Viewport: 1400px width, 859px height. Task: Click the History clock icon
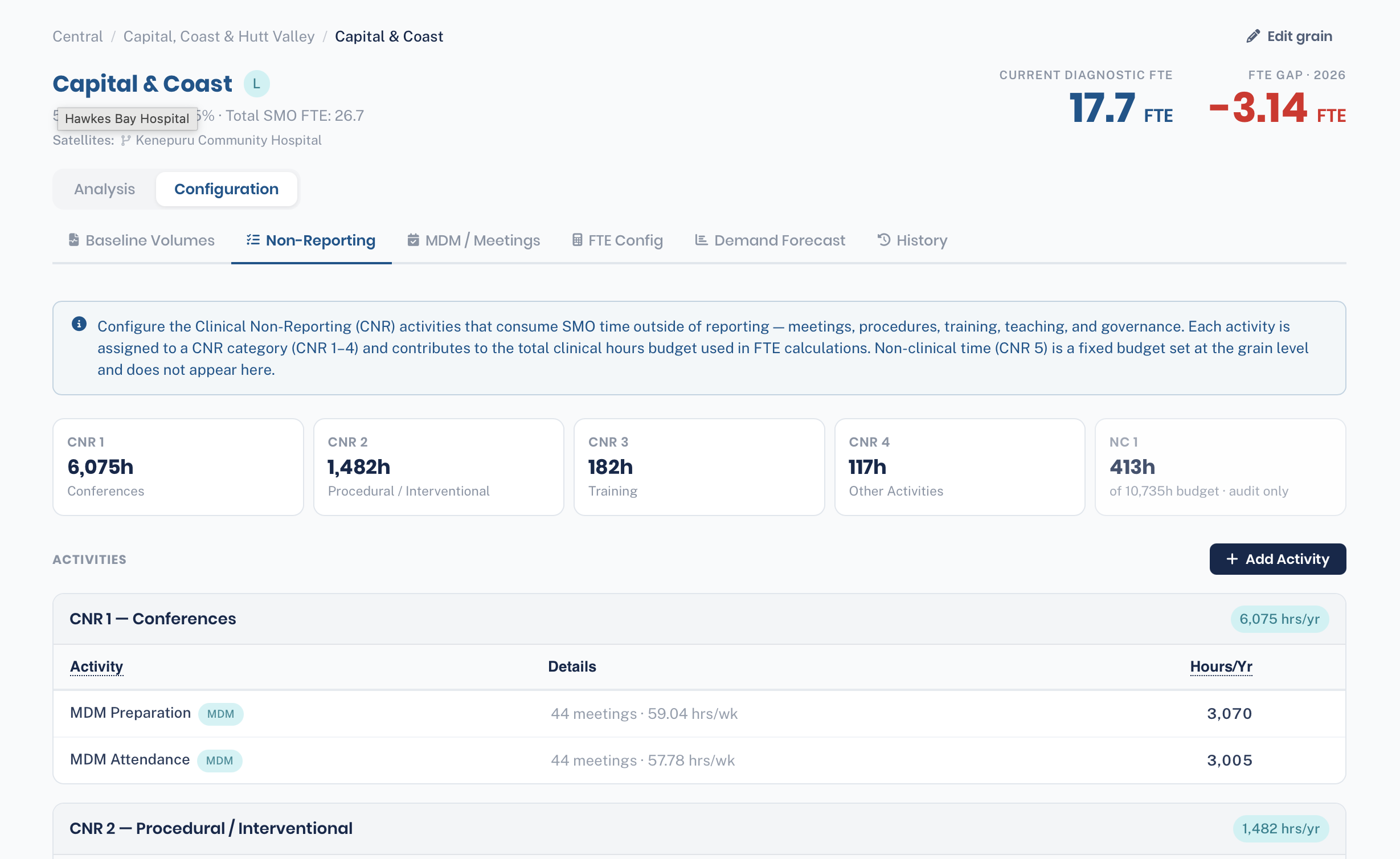[x=884, y=240]
